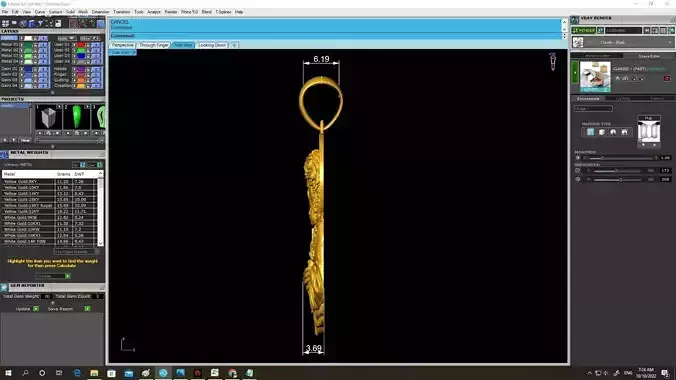Select the third Mapping Type sphere icon
This screenshot has height=380, width=676.
tap(613, 132)
